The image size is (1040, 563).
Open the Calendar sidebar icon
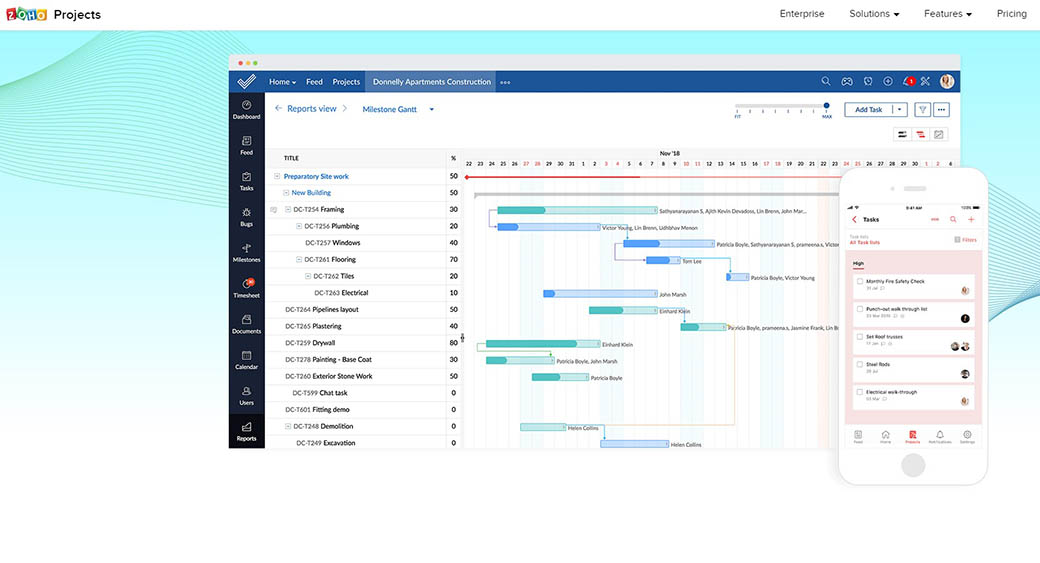coord(246,360)
